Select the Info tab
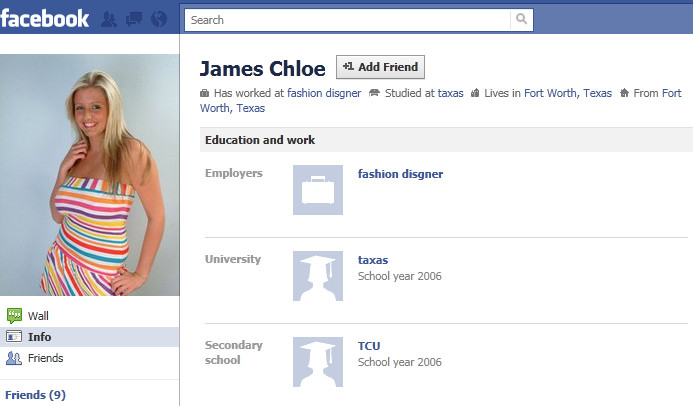Image resolution: width=693 pixels, height=406 pixels. 90,337
